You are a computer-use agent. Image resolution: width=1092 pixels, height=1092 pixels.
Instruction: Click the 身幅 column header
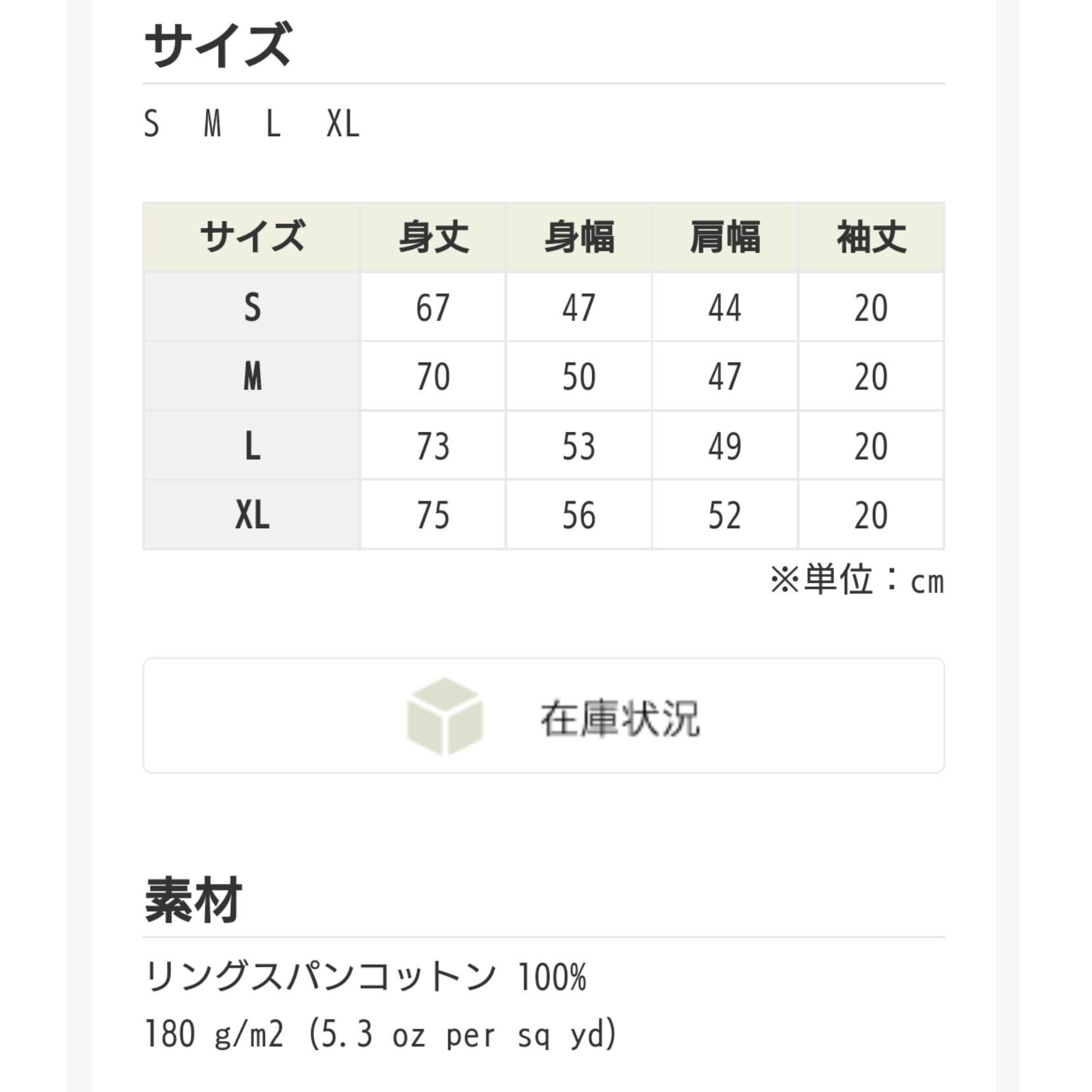[579, 237]
